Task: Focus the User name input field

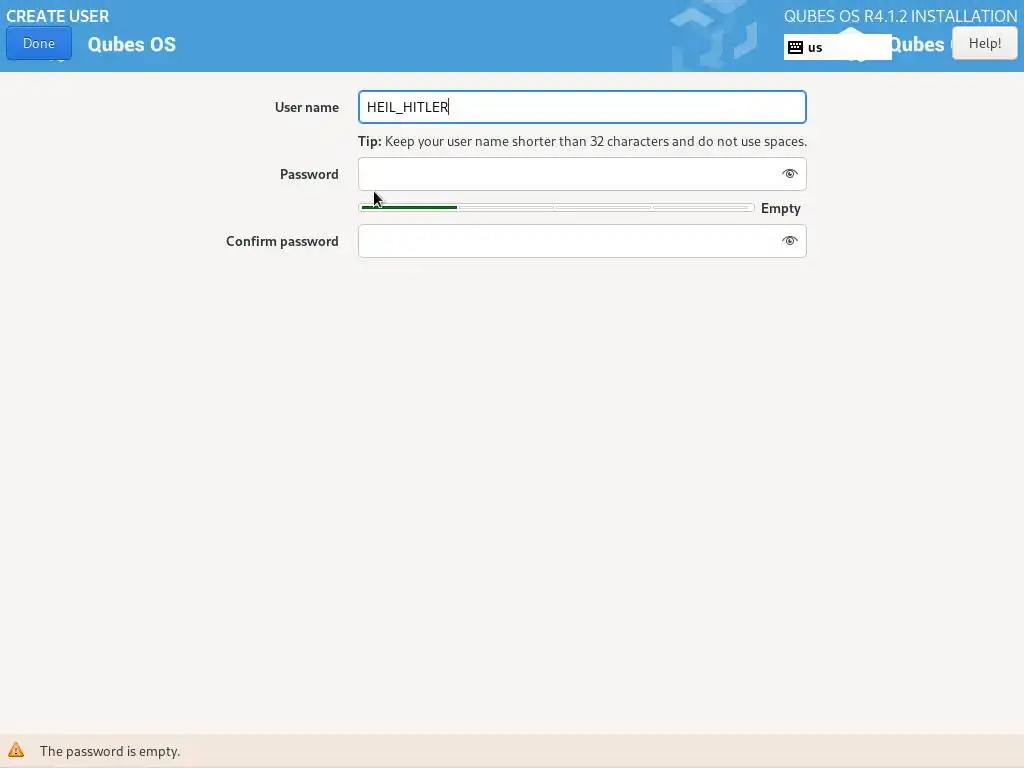Action: (582, 107)
